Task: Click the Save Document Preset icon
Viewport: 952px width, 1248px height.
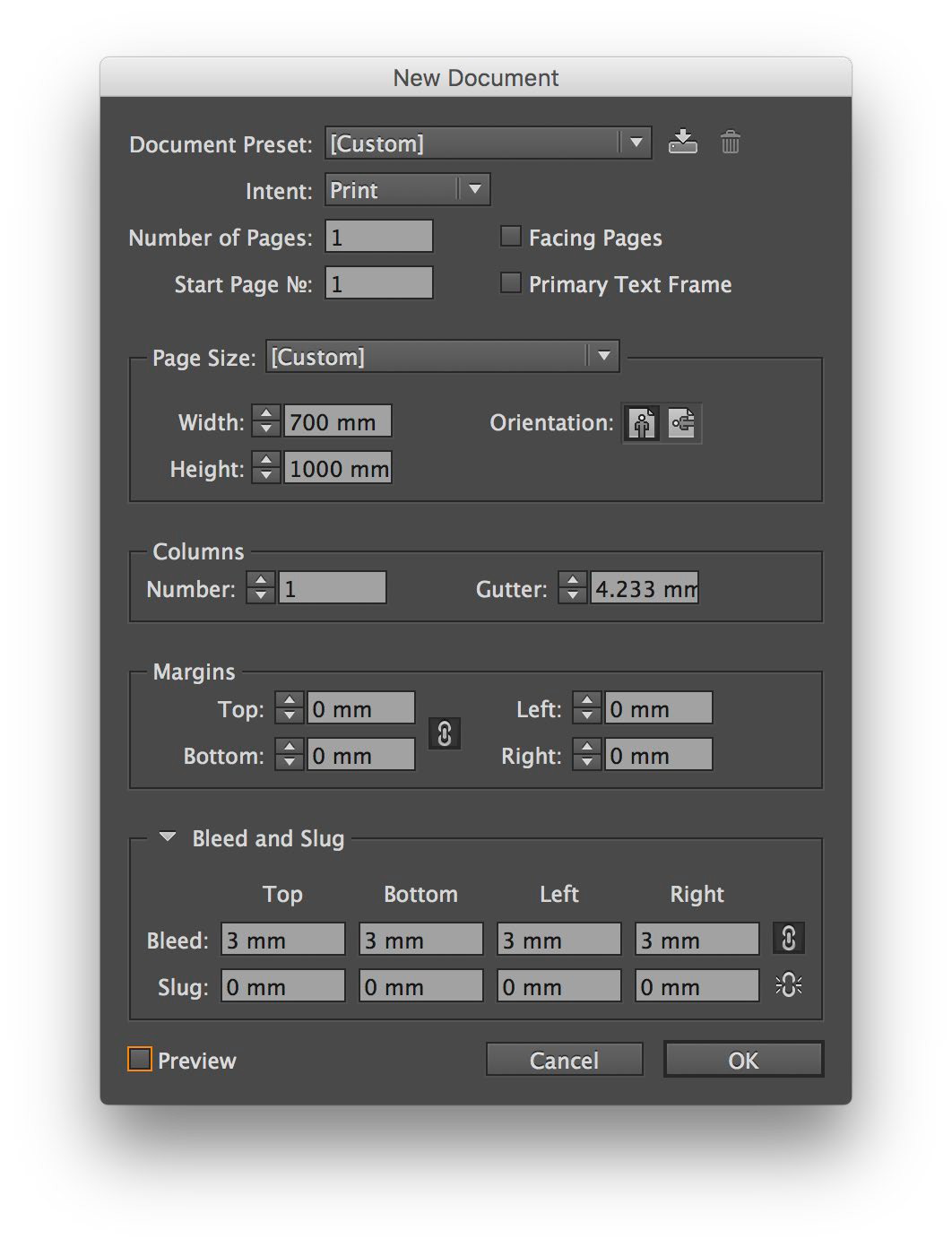Action: (x=682, y=142)
